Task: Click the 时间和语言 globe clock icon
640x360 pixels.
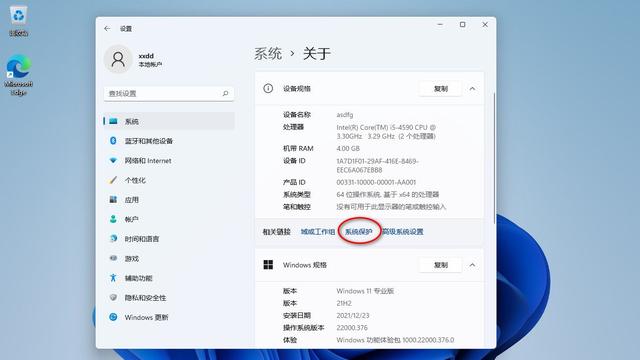Action: coord(113,239)
